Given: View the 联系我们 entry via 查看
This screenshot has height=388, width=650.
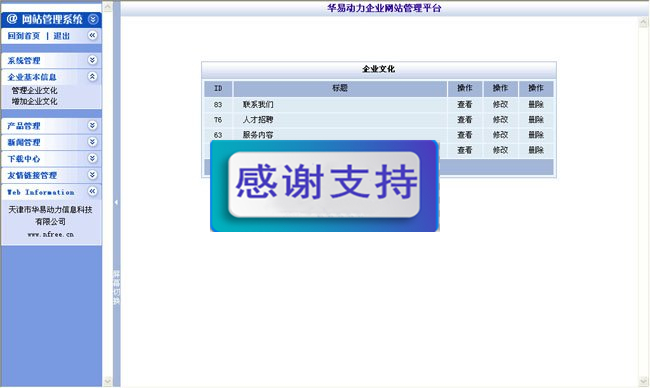Looking at the screenshot, I should (465, 104).
